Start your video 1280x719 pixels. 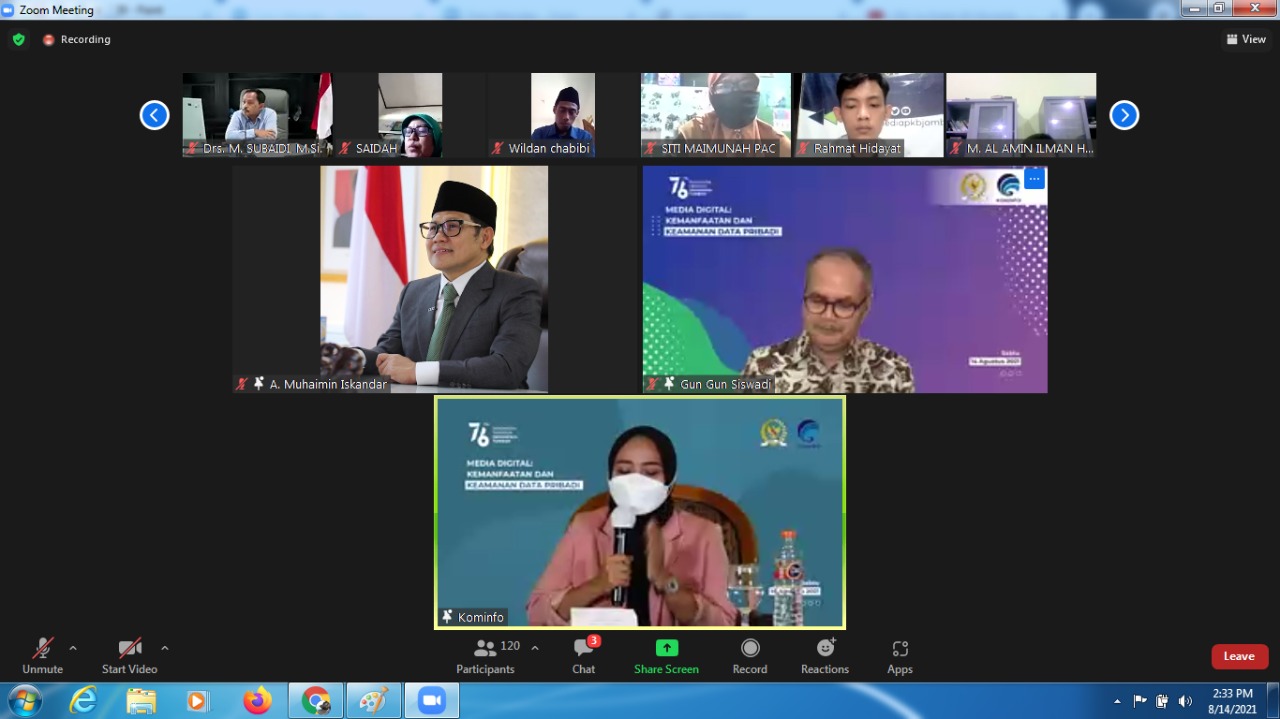tap(129, 648)
